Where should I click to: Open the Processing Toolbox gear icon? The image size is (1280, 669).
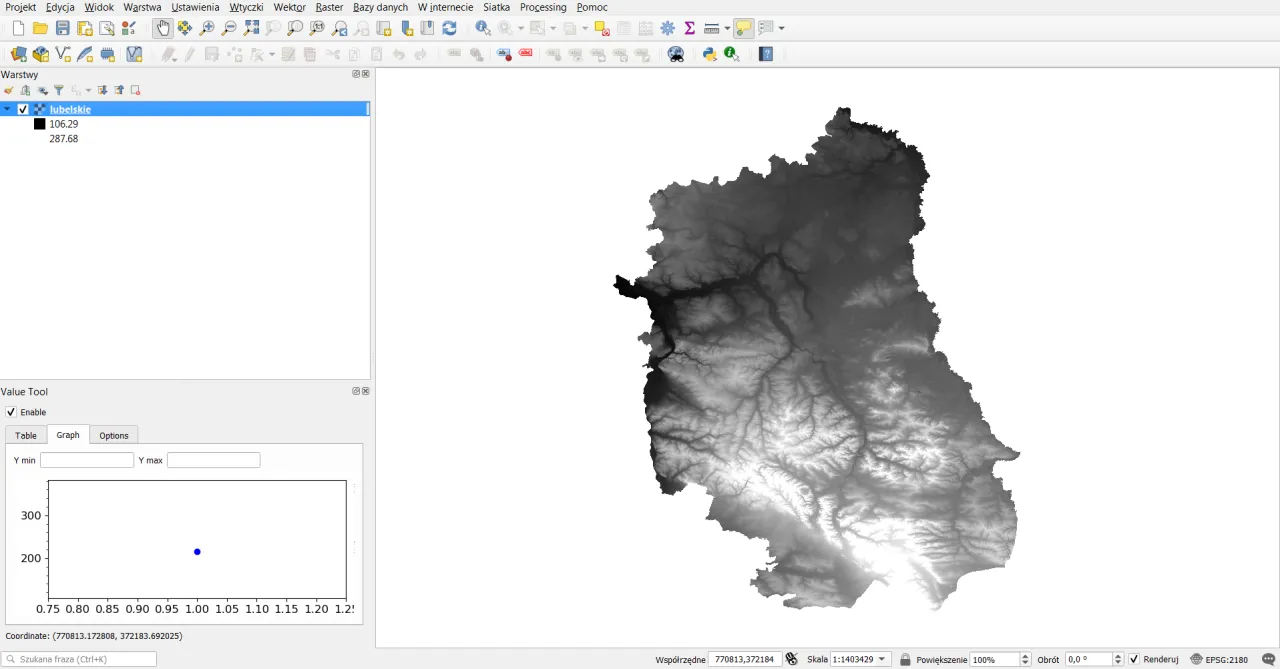[667, 28]
